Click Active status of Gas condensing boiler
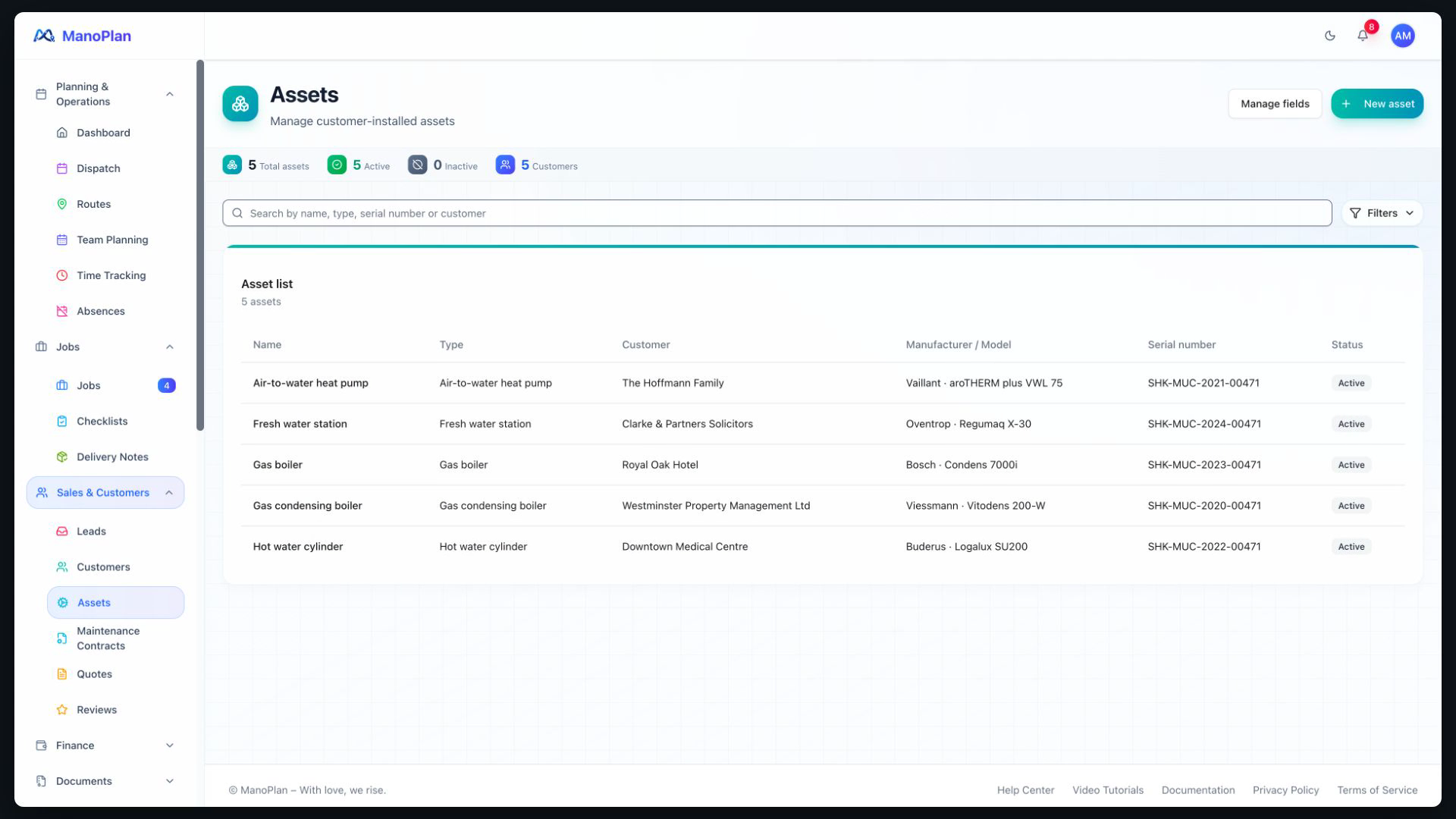This screenshot has height=819, width=1456. 1351,506
